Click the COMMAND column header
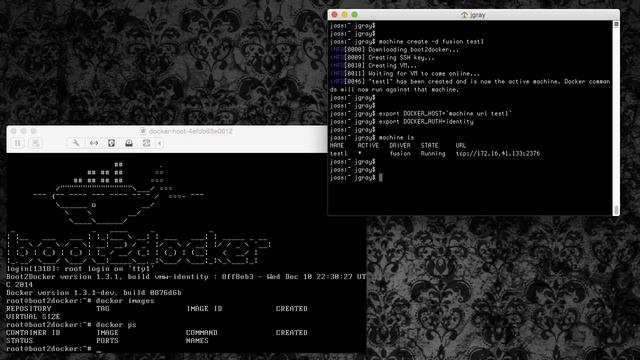Viewport: 640px width, 360px height. click(x=202, y=333)
